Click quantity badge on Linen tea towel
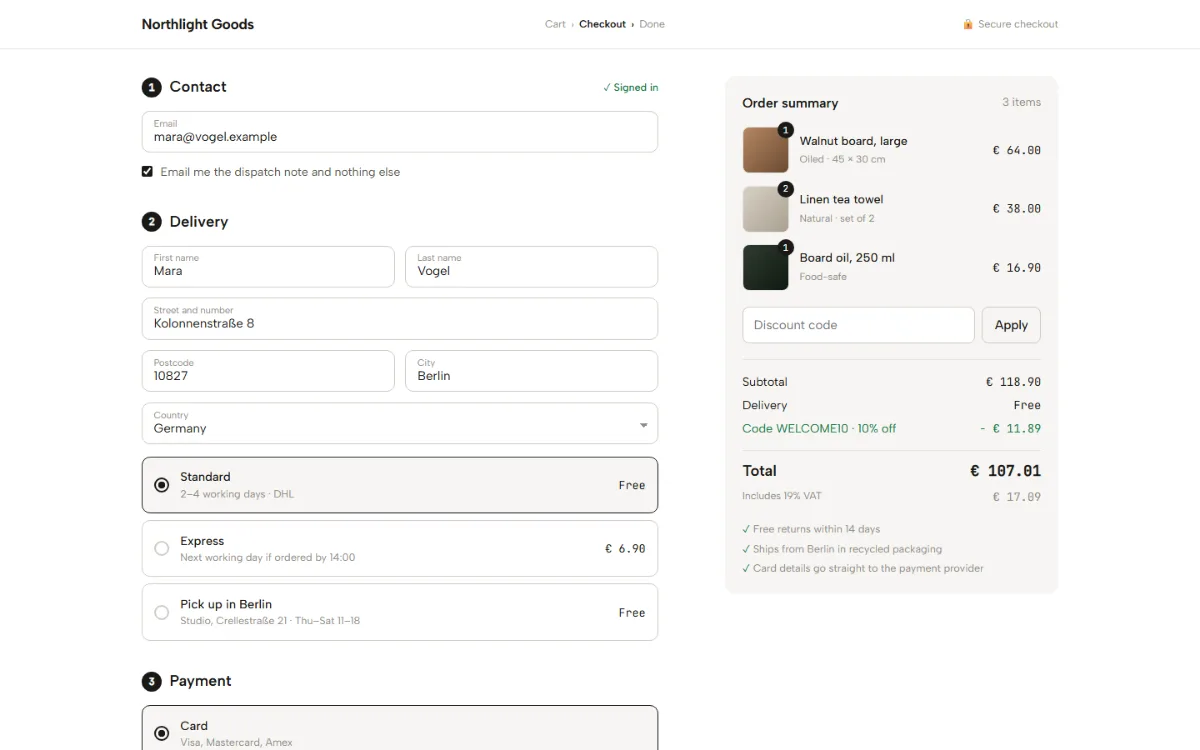 pyautogui.click(x=785, y=189)
